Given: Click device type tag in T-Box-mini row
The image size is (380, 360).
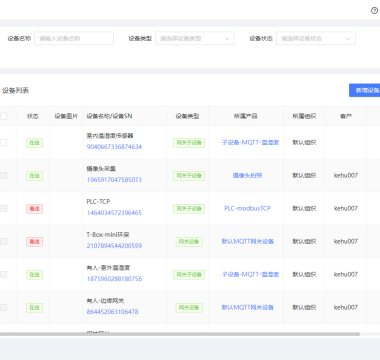Looking at the screenshot, I should [189, 242].
